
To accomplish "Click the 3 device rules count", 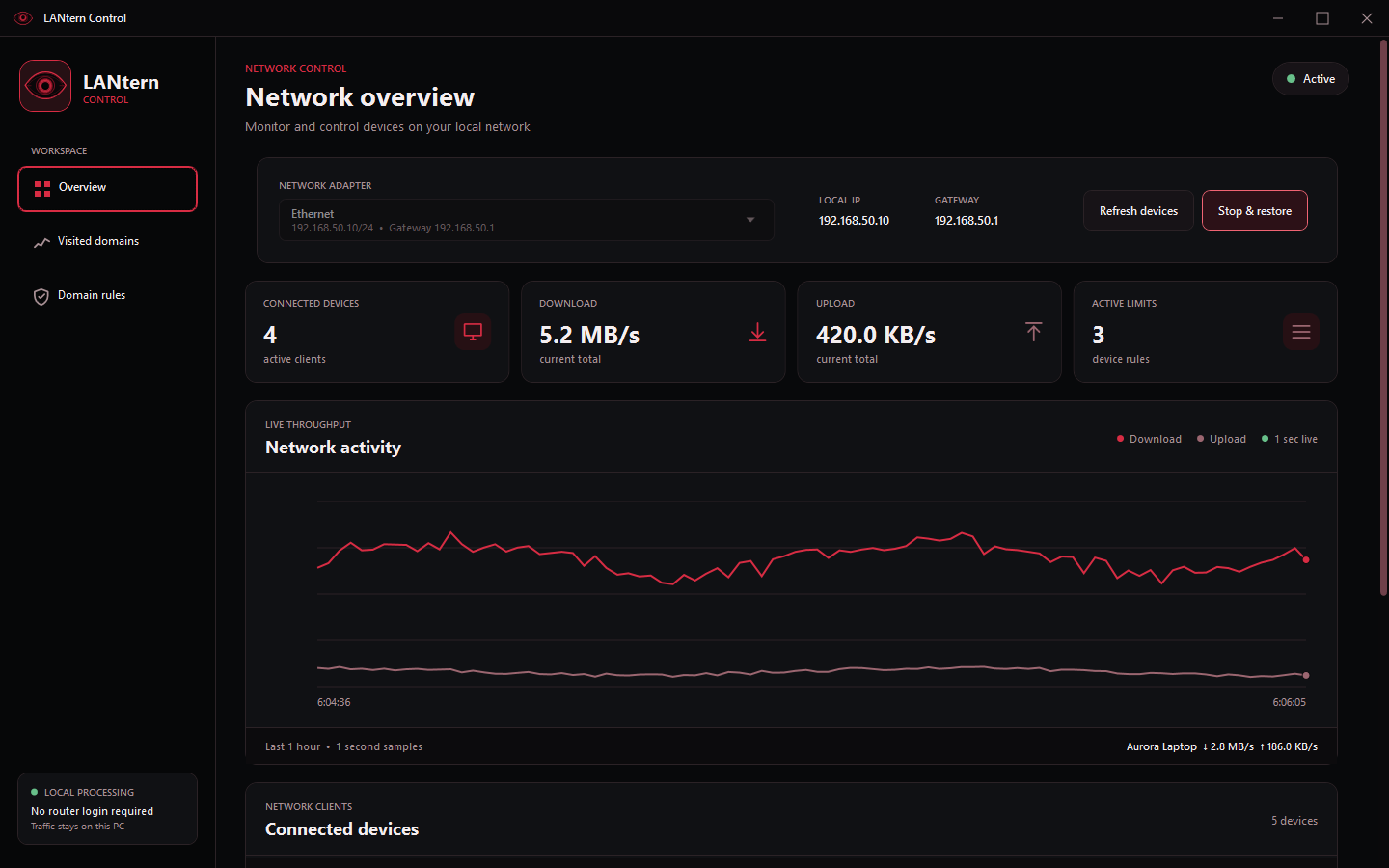I will click(x=1098, y=335).
